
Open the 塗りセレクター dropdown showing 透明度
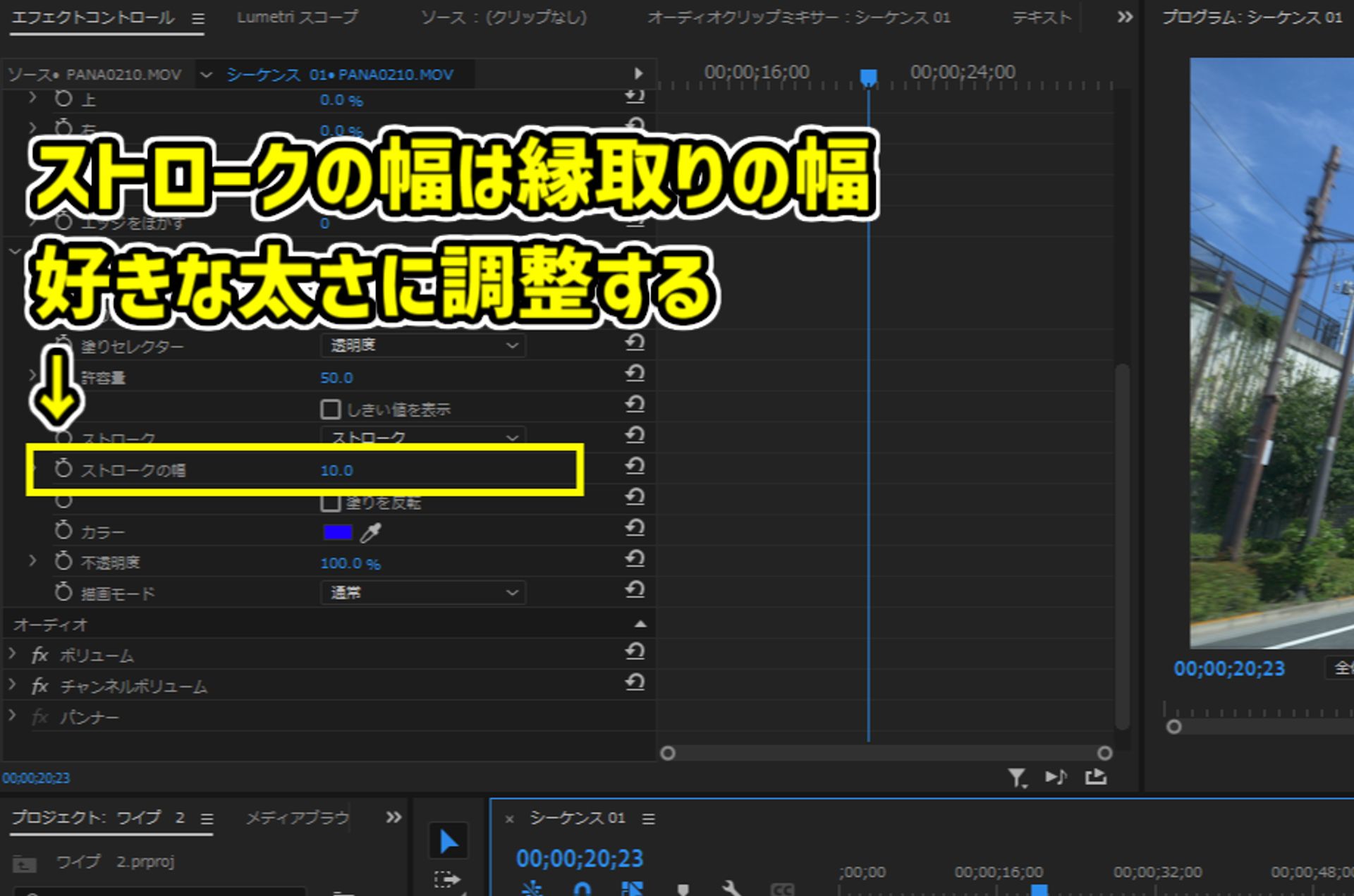pos(422,345)
